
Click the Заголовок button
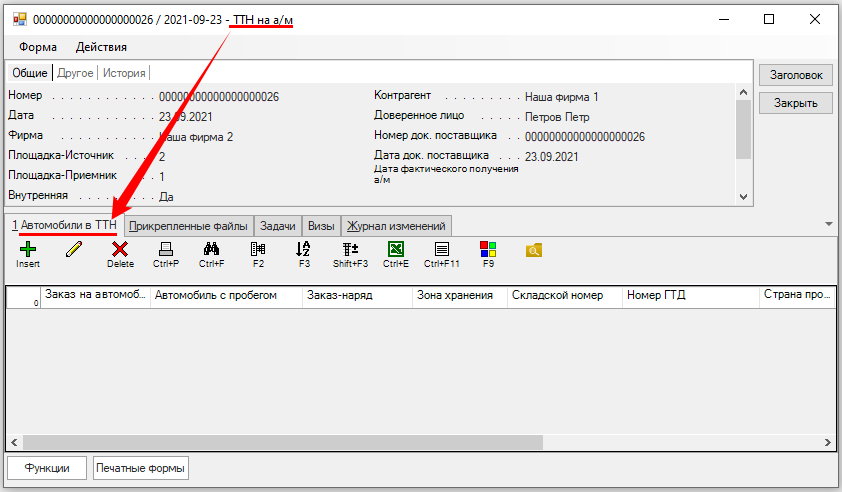(795, 75)
